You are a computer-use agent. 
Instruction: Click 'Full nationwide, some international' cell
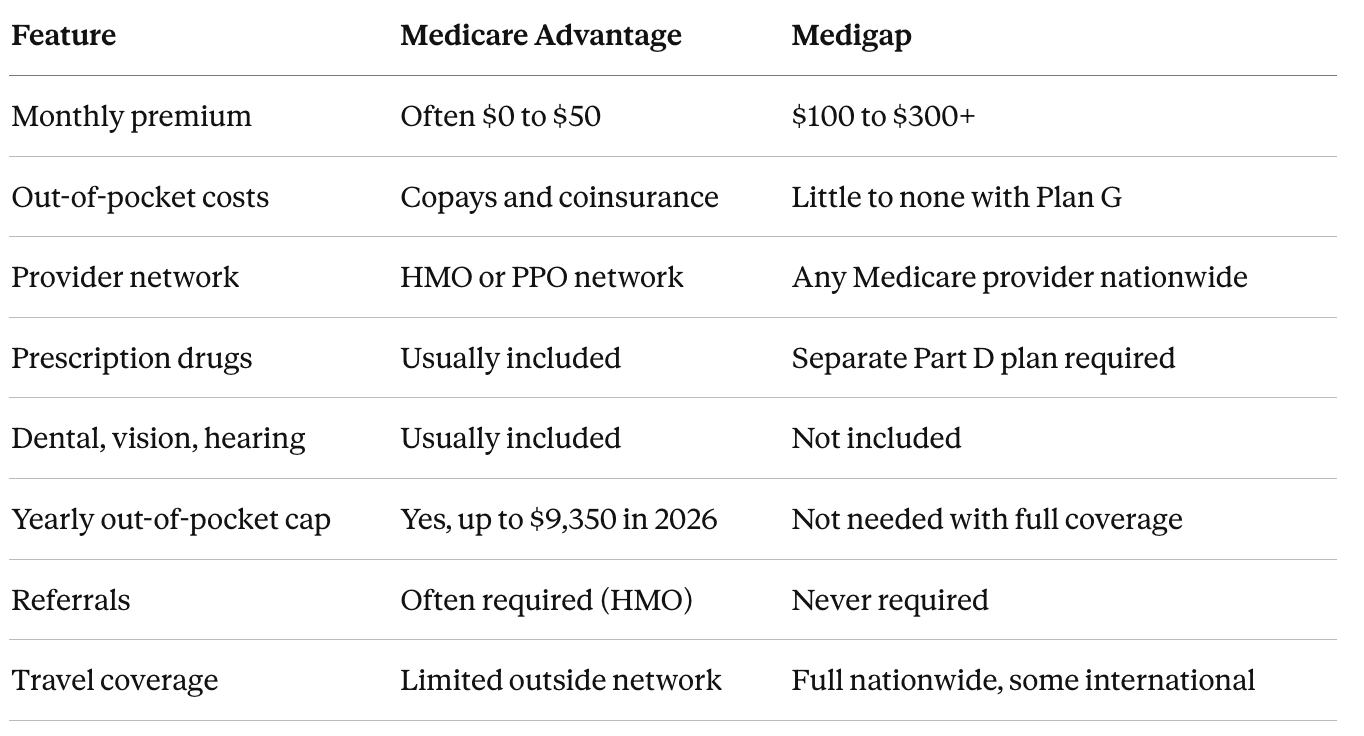(1023, 681)
